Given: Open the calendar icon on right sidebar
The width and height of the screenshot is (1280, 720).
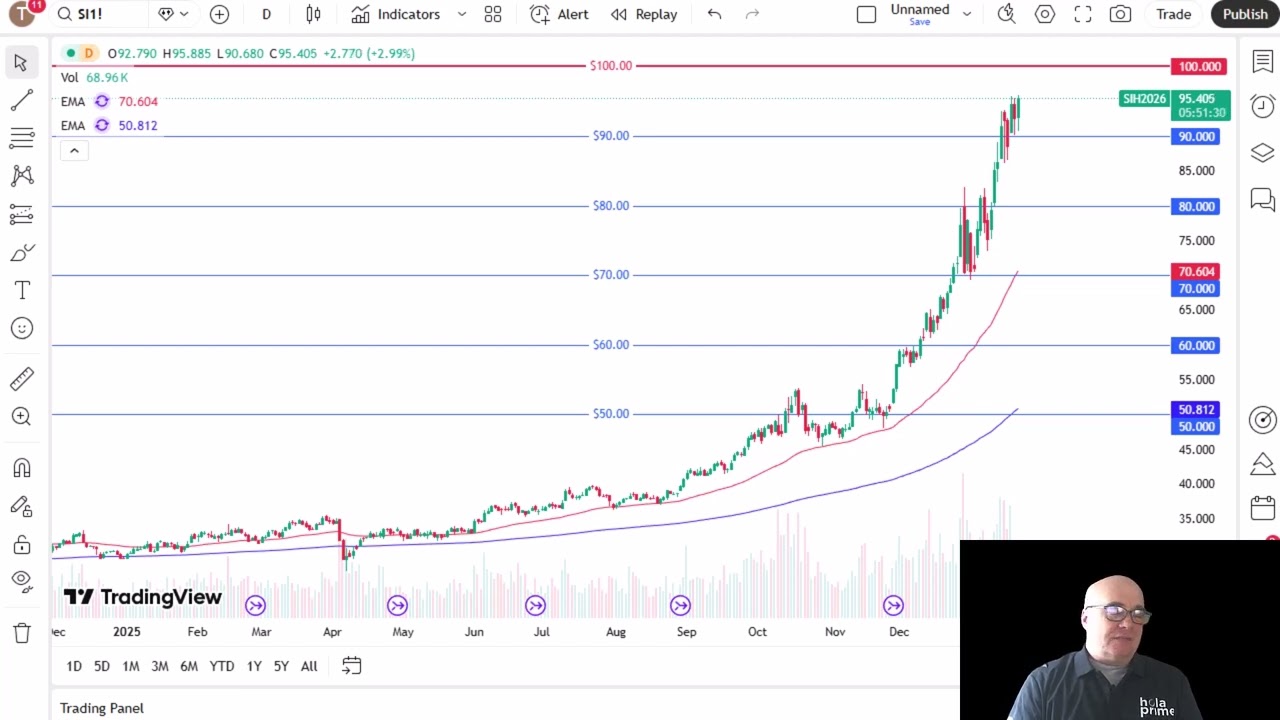Looking at the screenshot, I should point(1262,507).
